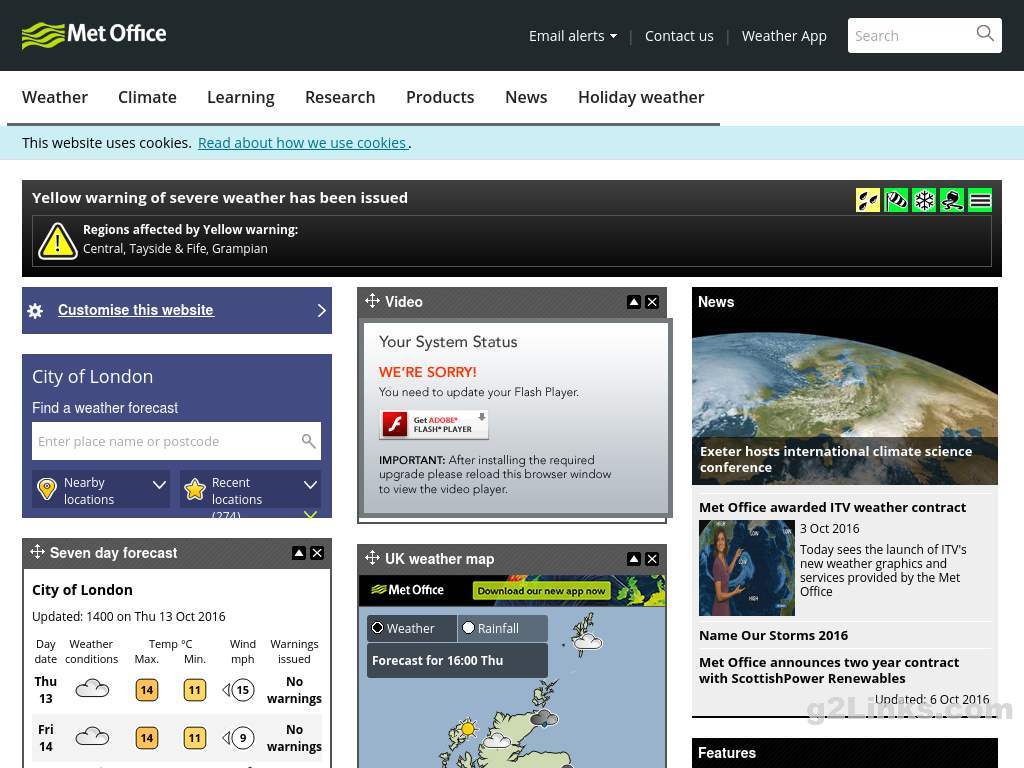Click the location search magnifier icon
1024x768 pixels.
(309, 441)
